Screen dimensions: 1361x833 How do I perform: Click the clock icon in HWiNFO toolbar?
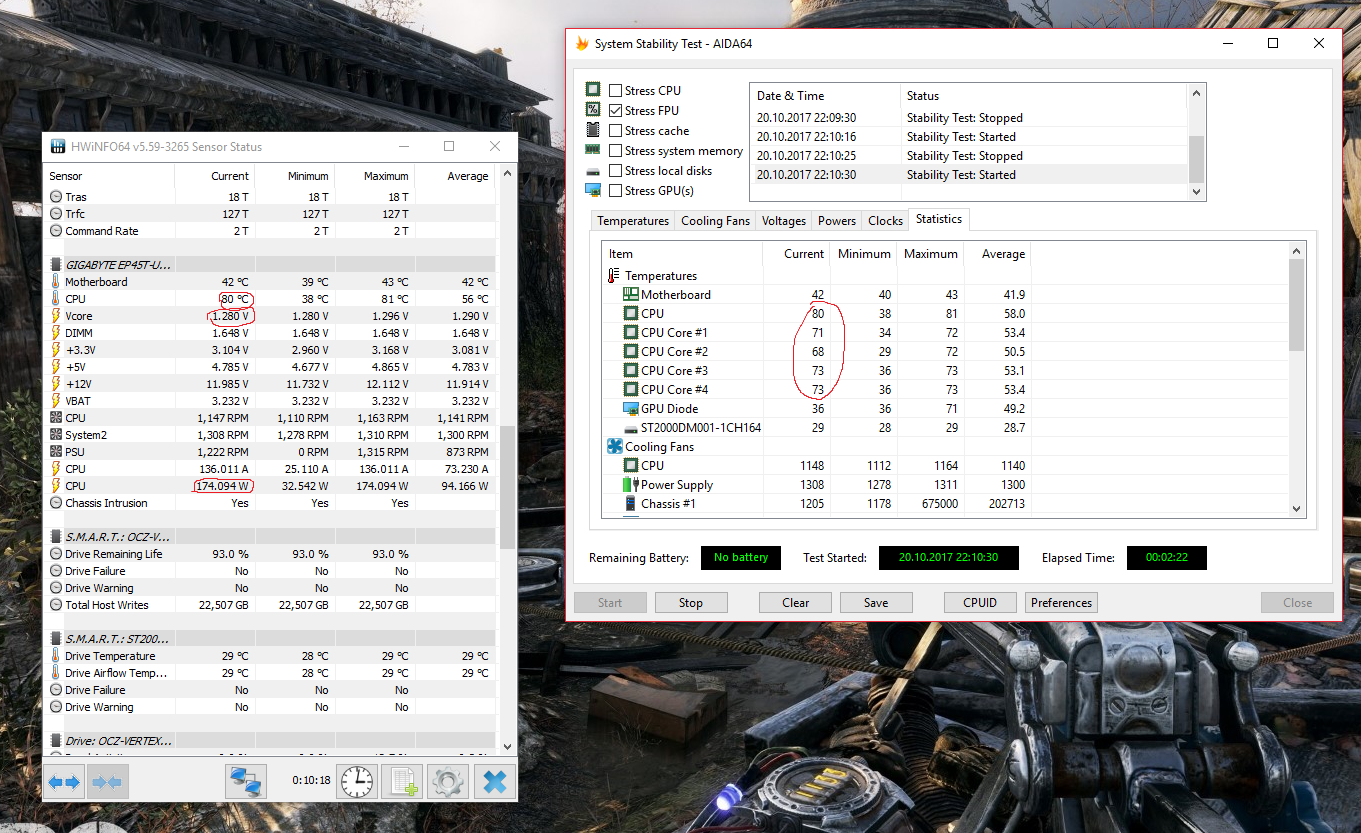357,782
